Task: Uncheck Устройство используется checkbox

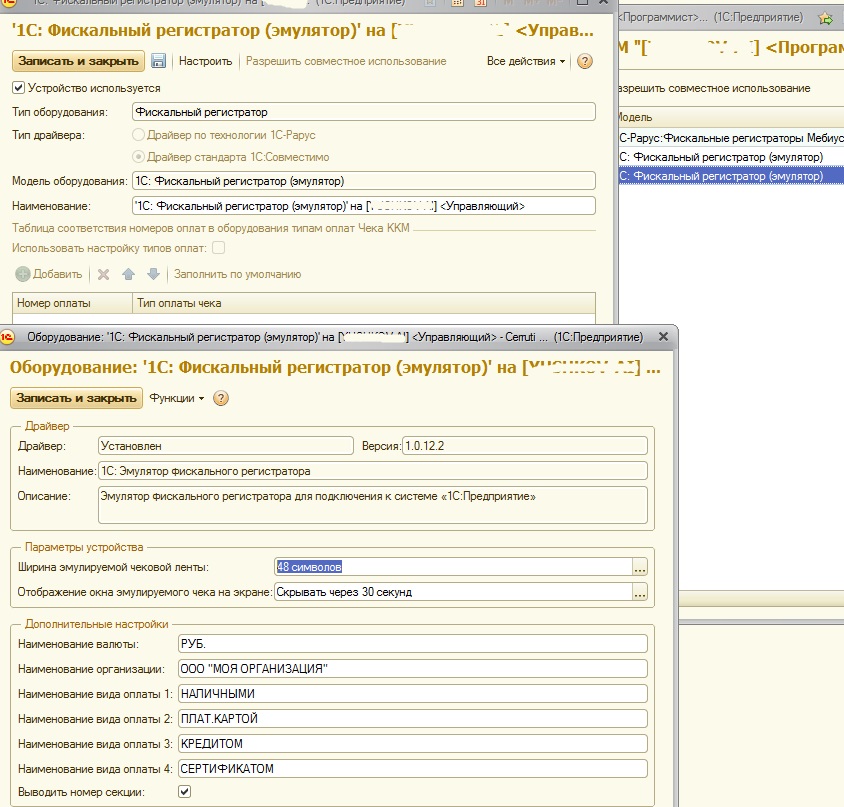Action: pos(18,88)
